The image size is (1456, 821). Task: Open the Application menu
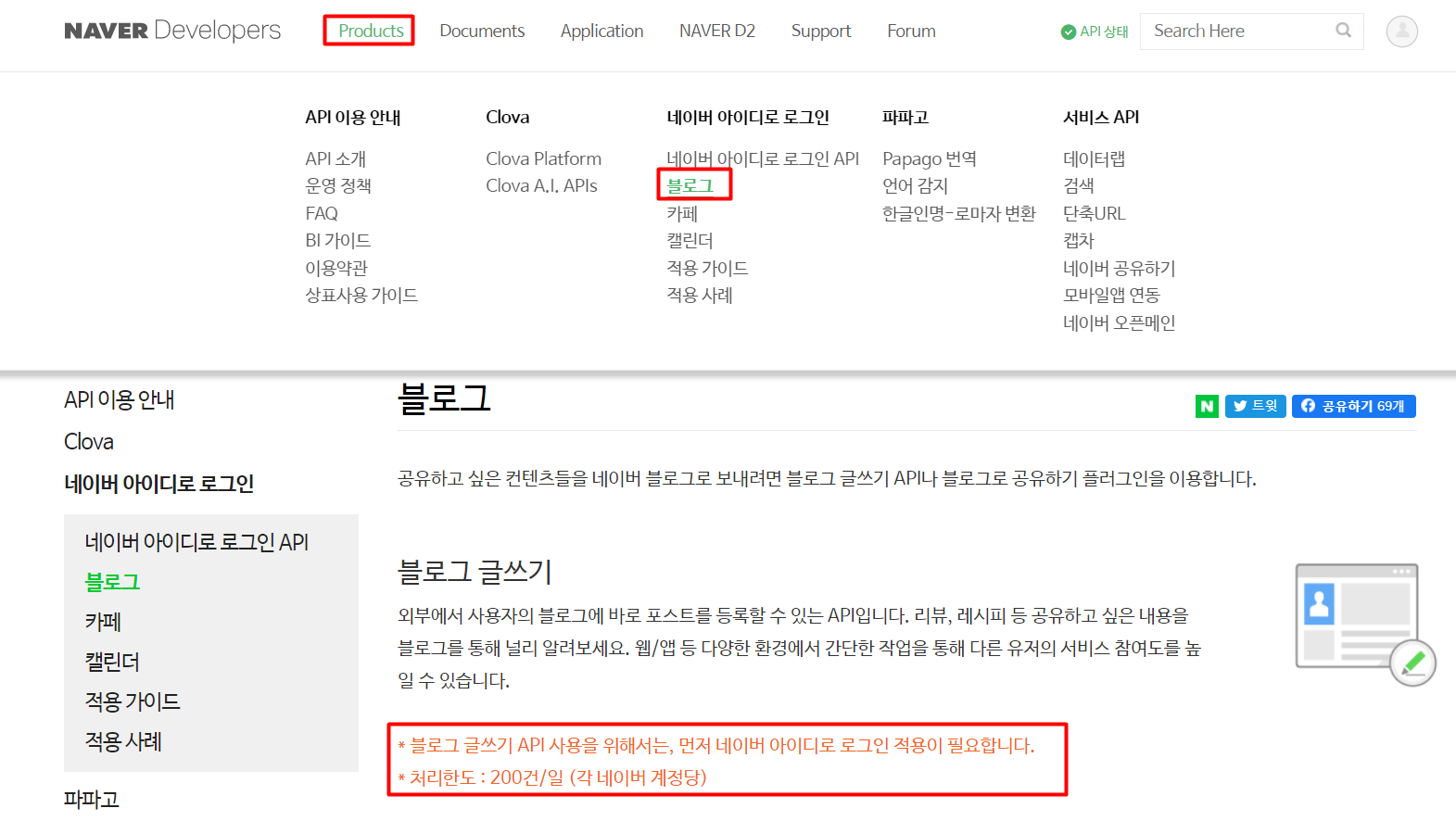click(601, 31)
